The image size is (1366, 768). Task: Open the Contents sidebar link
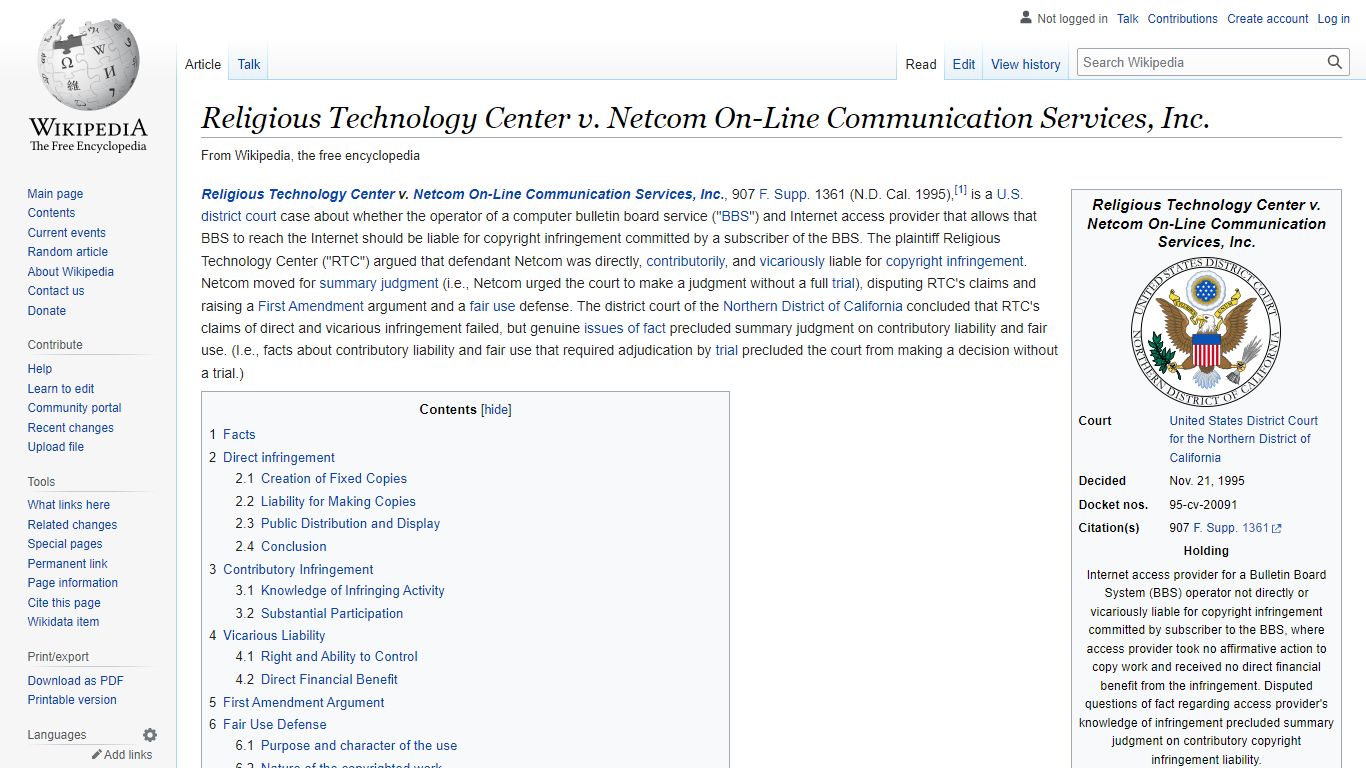click(x=51, y=213)
